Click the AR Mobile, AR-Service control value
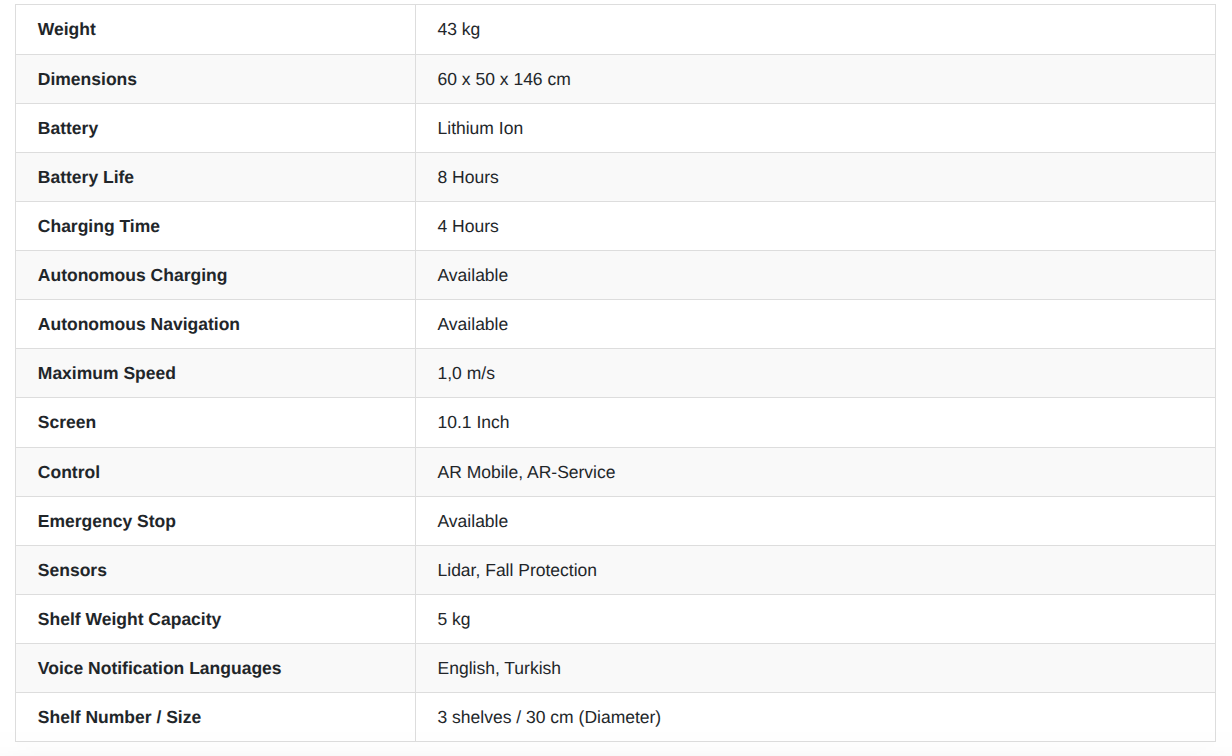This screenshot has height=756, width=1232. pyautogui.click(x=526, y=472)
